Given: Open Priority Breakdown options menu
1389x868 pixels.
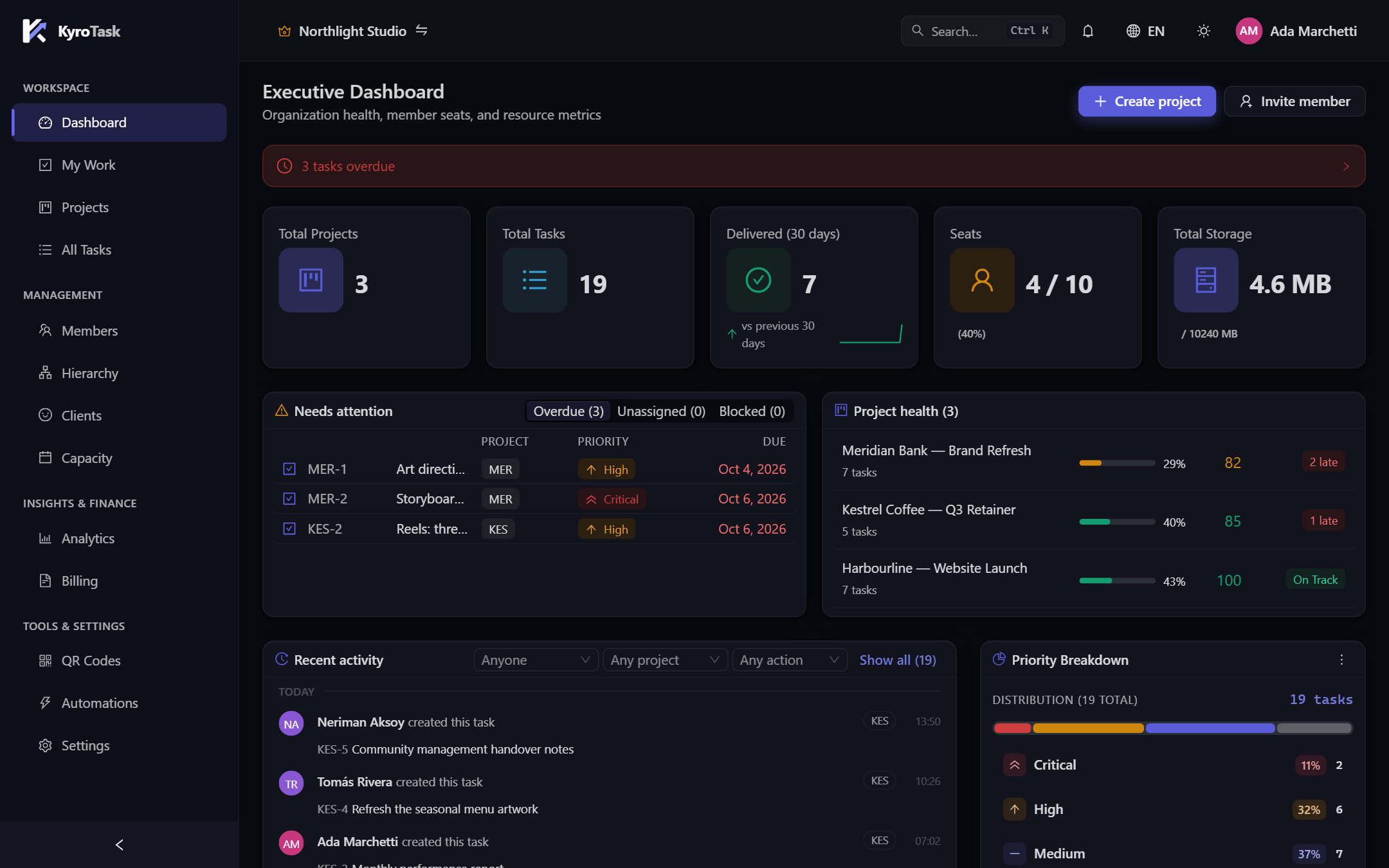Looking at the screenshot, I should (1341, 660).
